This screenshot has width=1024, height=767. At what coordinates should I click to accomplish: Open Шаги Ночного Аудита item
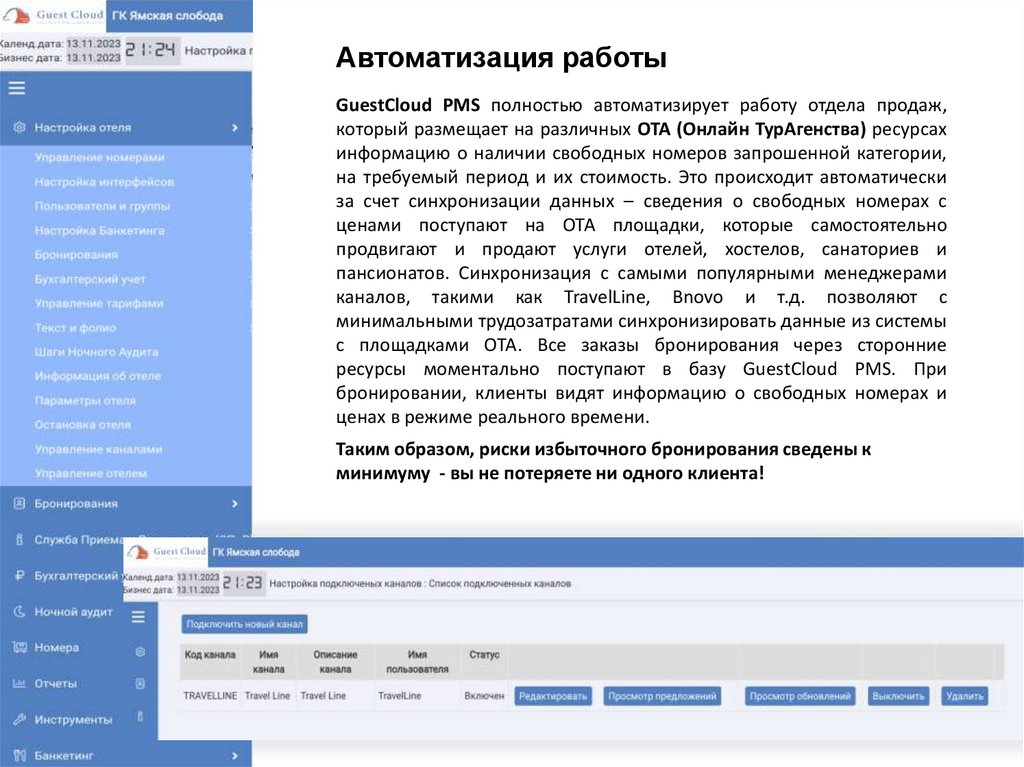coord(97,351)
